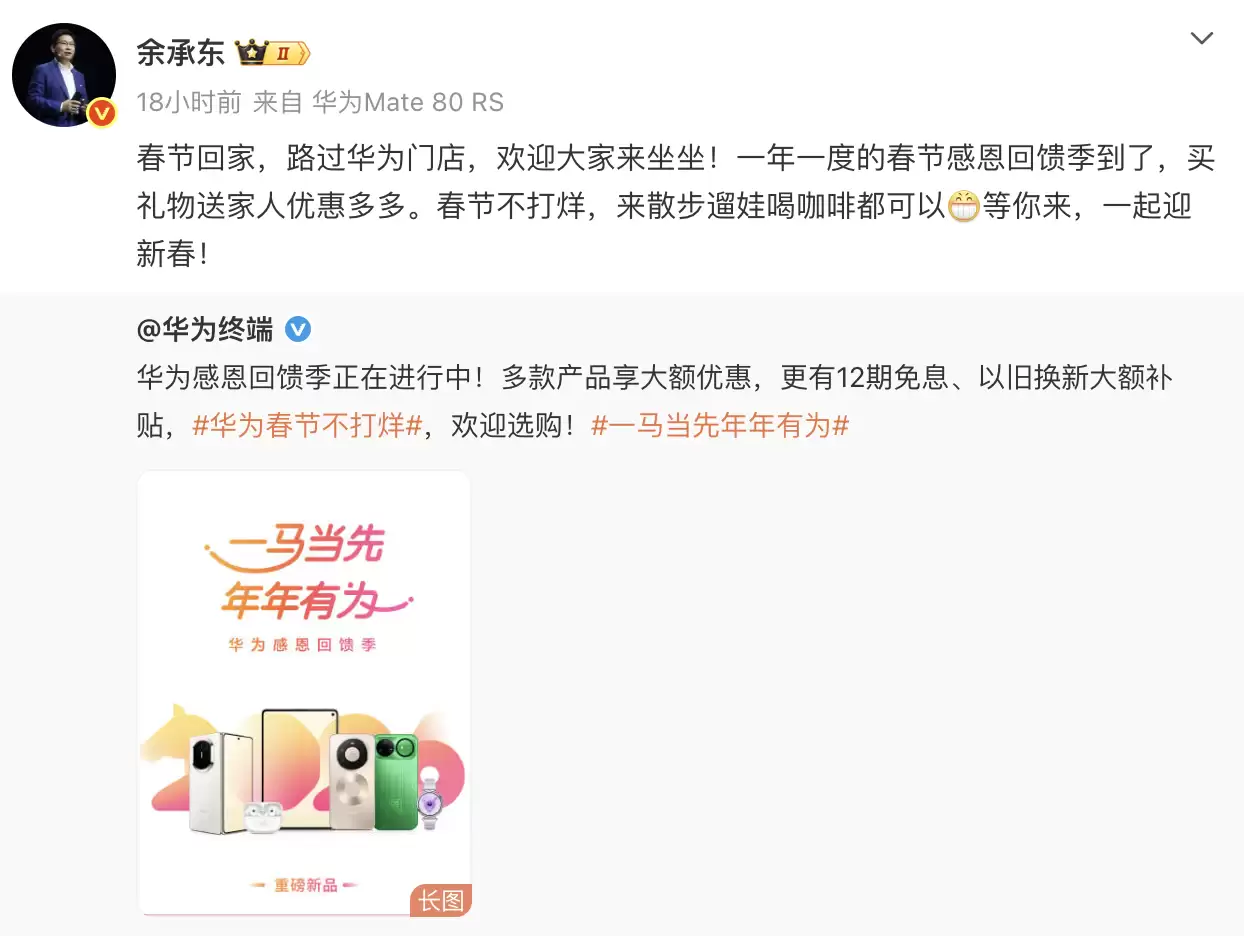The height and width of the screenshot is (936, 1244).
Task: Open hashtag #一马当先年年有为#
Action: 720,425
